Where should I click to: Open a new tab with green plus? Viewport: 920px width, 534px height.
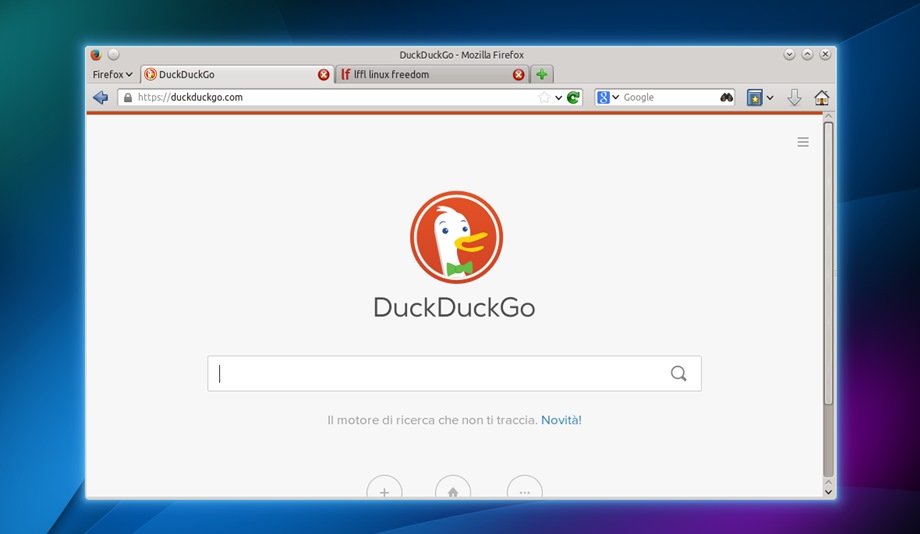[541, 74]
